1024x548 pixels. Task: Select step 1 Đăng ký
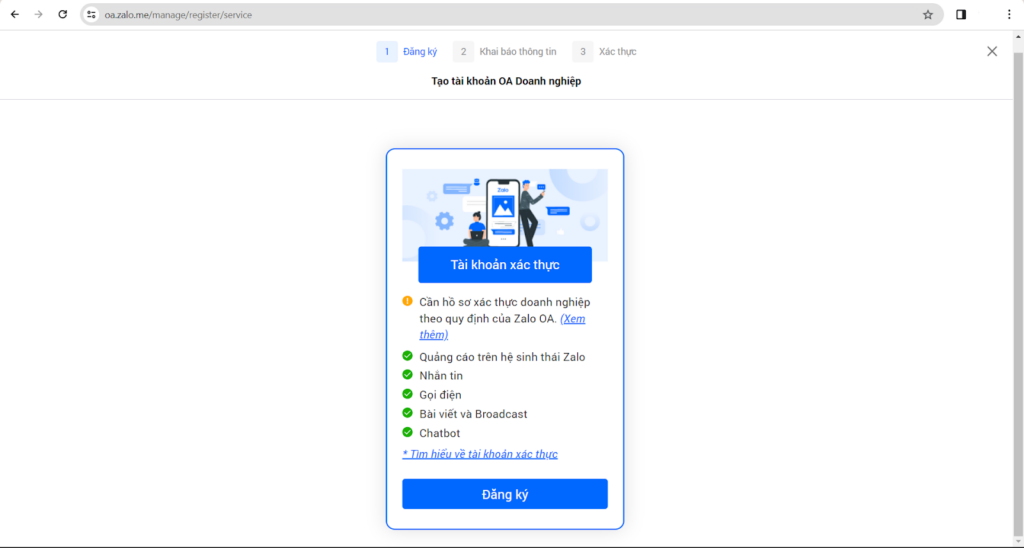click(407, 52)
